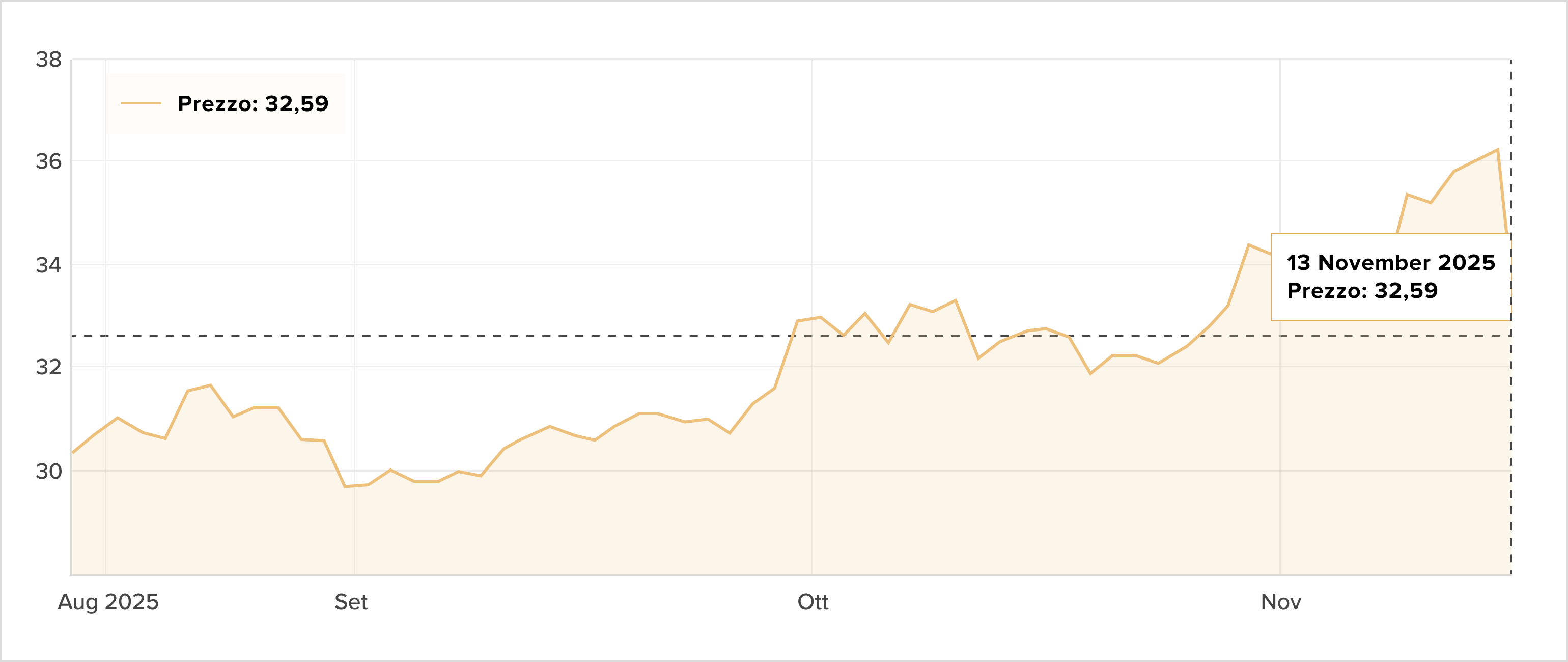The height and width of the screenshot is (662, 1568).
Task: Click the legend label "Prezzo: 32,59"
Action: pyautogui.click(x=253, y=103)
